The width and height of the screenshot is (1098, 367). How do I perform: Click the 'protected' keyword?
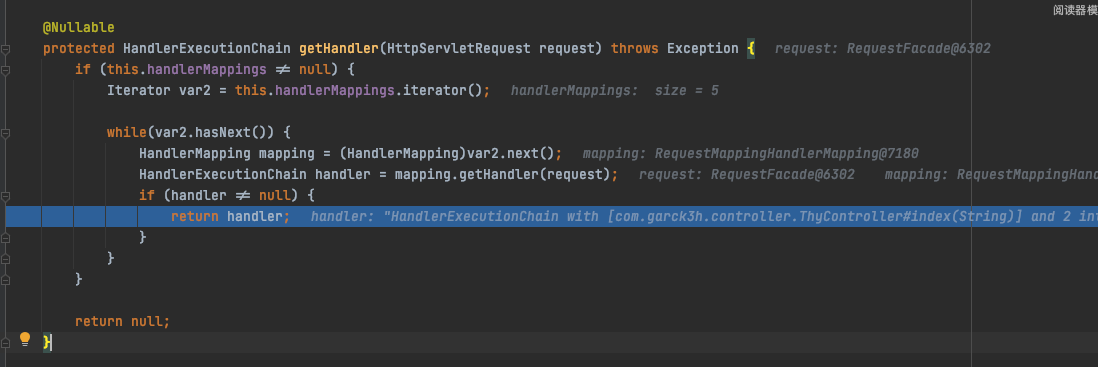pyautogui.click(x=78, y=48)
